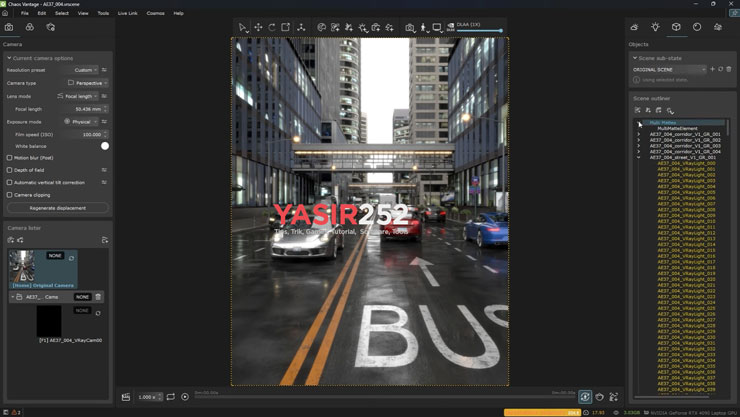
Task: Select AE37_004_VRayLight_005 in outliner
Action: pyautogui.click(x=686, y=192)
